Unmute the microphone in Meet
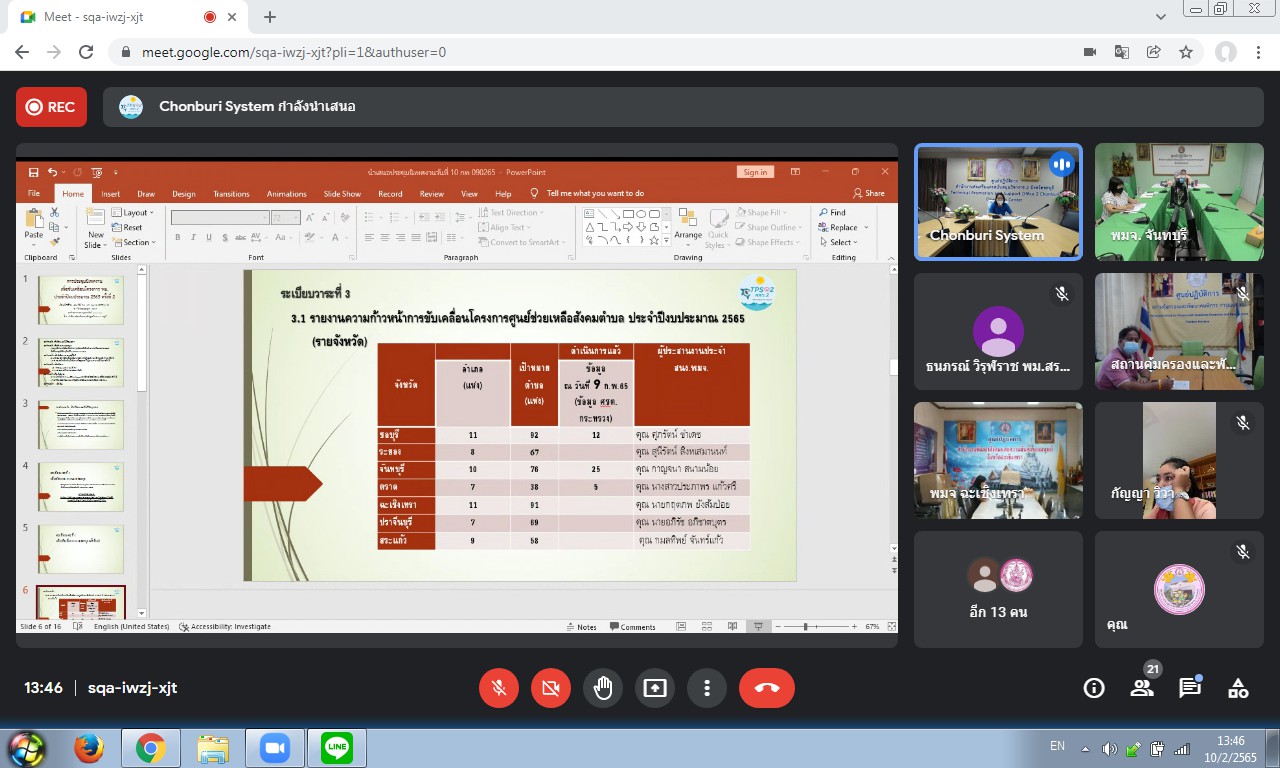The height and width of the screenshot is (768, 1280). (498, 688)
